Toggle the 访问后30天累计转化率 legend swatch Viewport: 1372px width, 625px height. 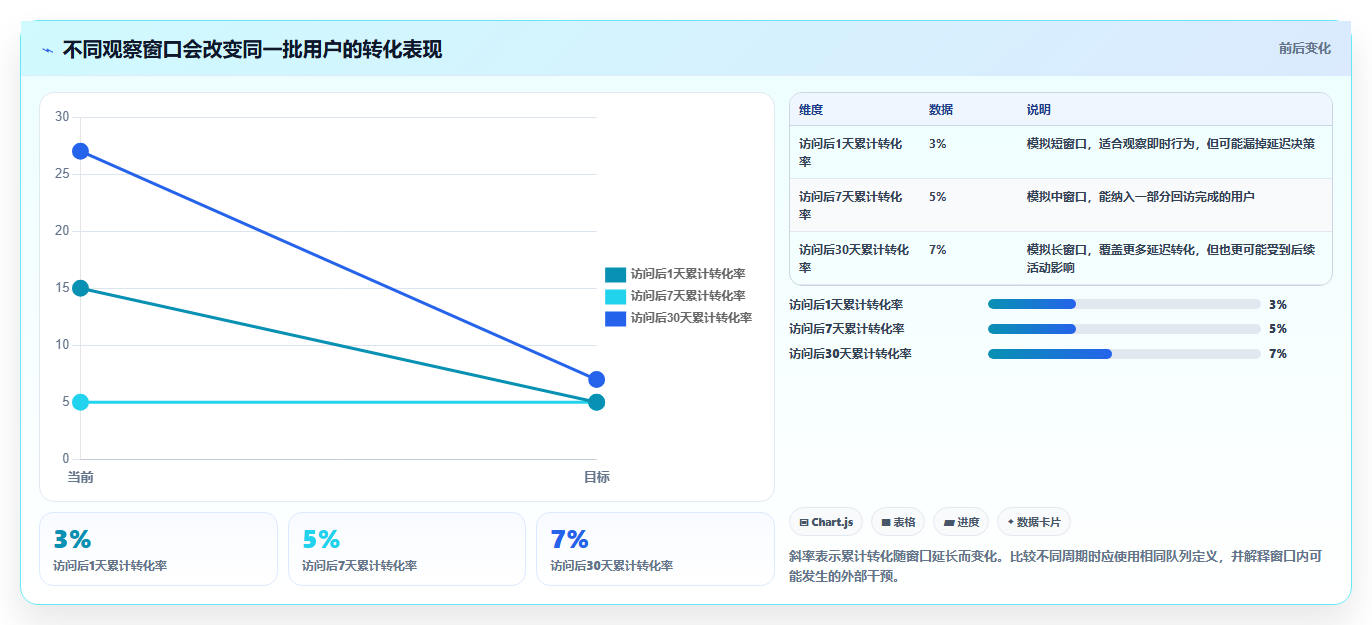tap(615, 318)
